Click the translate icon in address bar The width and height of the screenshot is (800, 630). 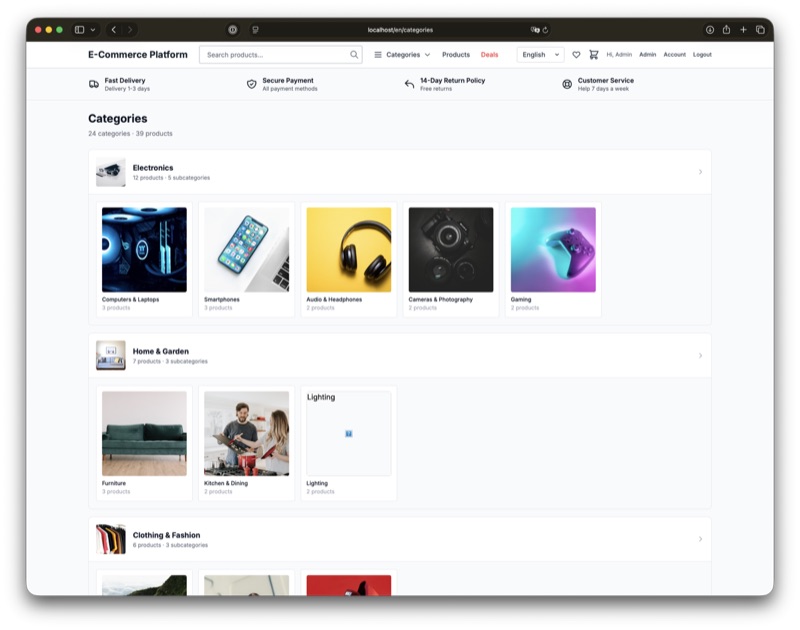coord(535,30)
